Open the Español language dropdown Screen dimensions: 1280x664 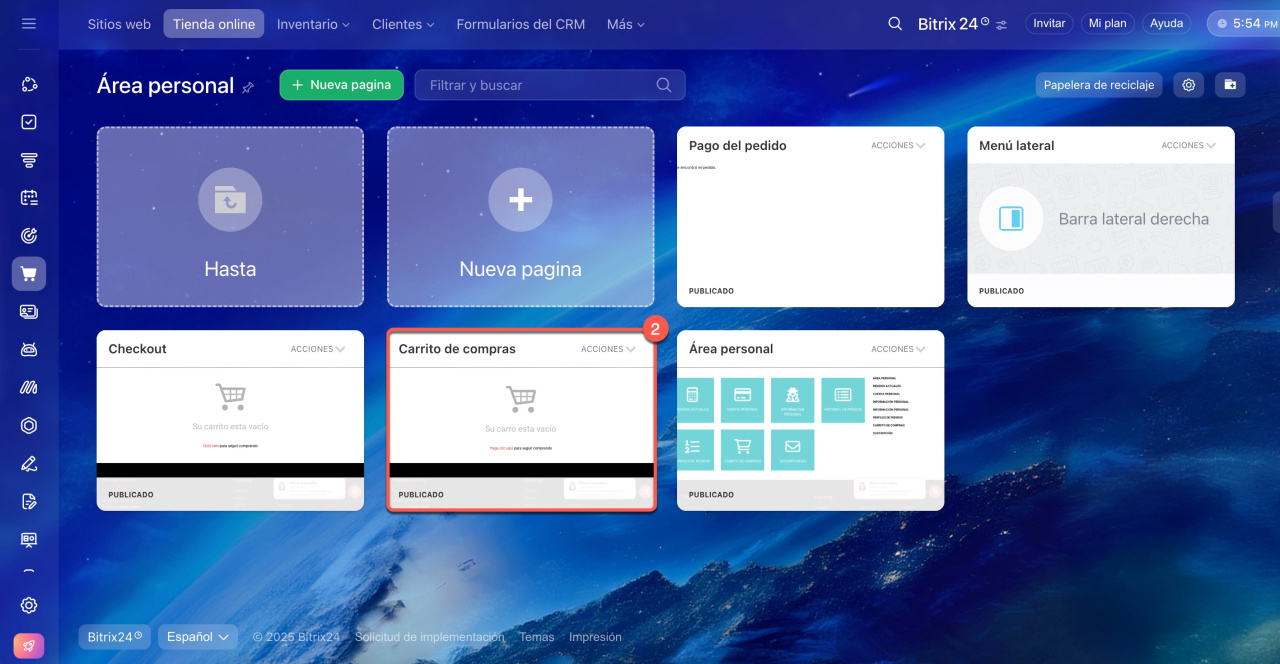click(198, 637)
